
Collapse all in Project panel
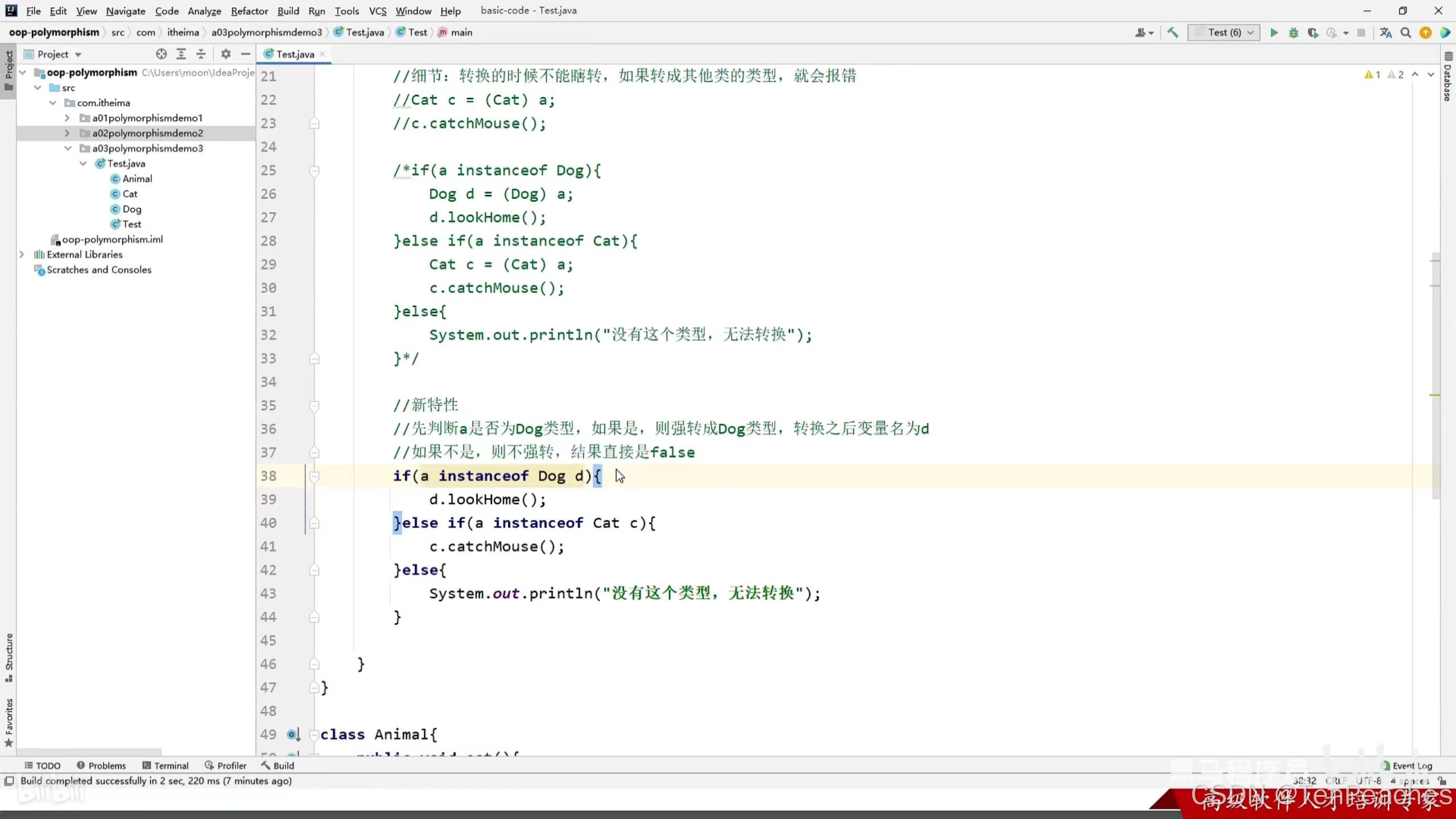click(201, 54)
